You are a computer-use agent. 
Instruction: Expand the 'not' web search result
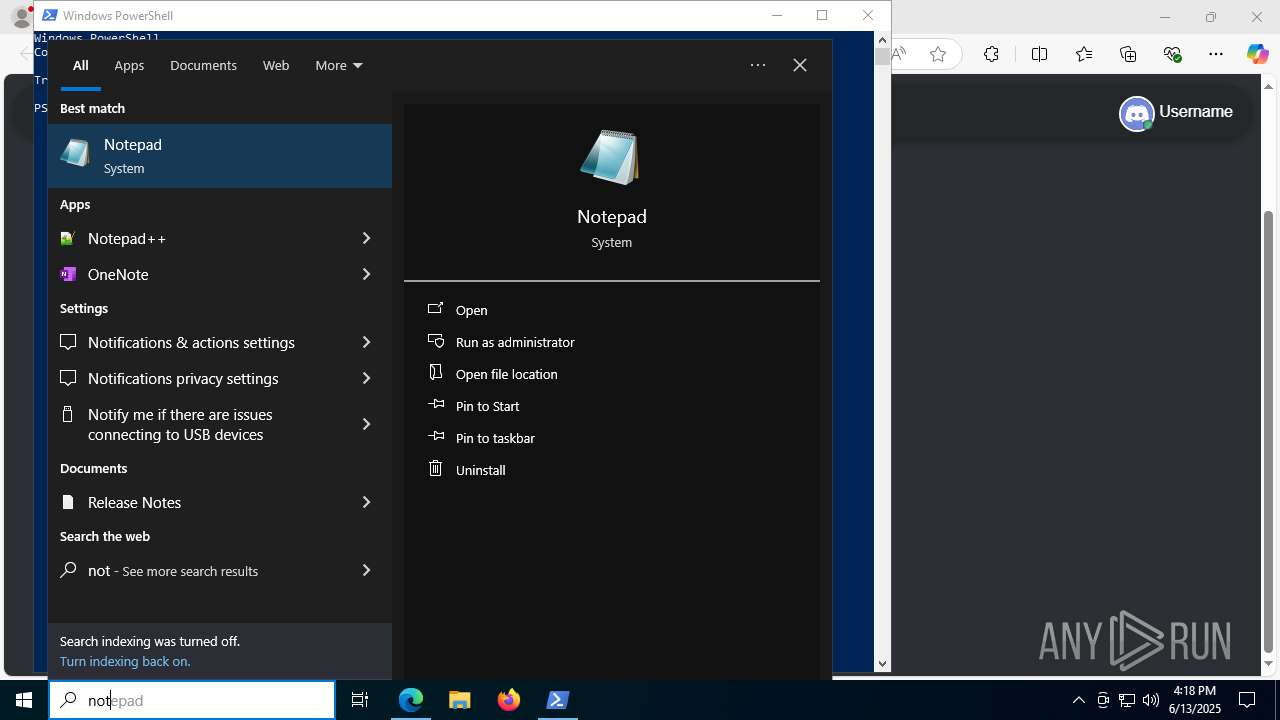tap(366, 570)
